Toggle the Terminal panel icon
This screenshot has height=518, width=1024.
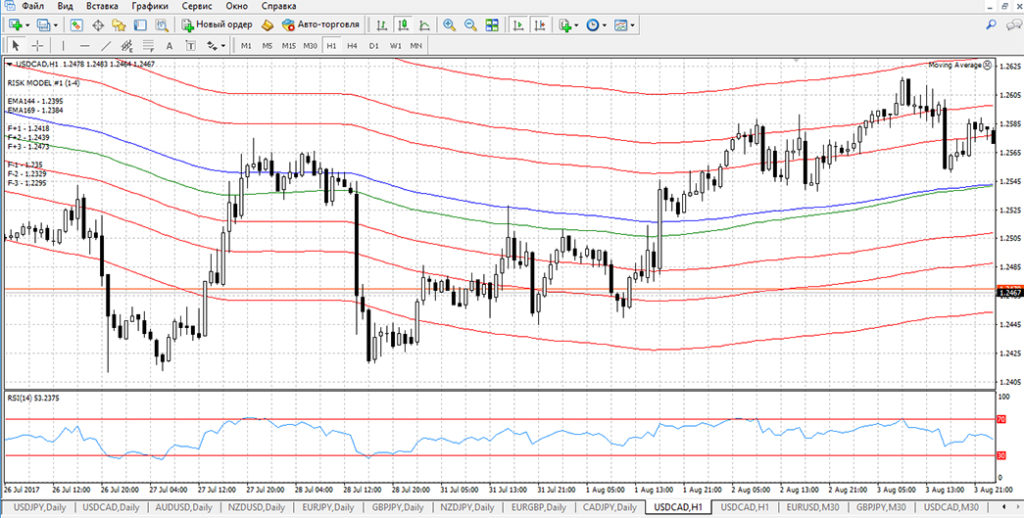(140, 25)
